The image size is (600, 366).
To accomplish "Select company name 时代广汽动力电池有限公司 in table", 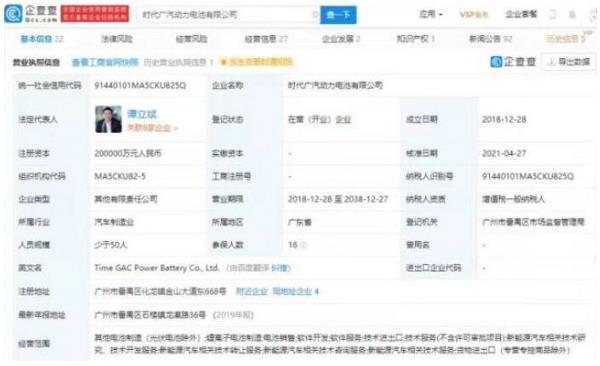I will pyautogui.click(x=335, y=85).
